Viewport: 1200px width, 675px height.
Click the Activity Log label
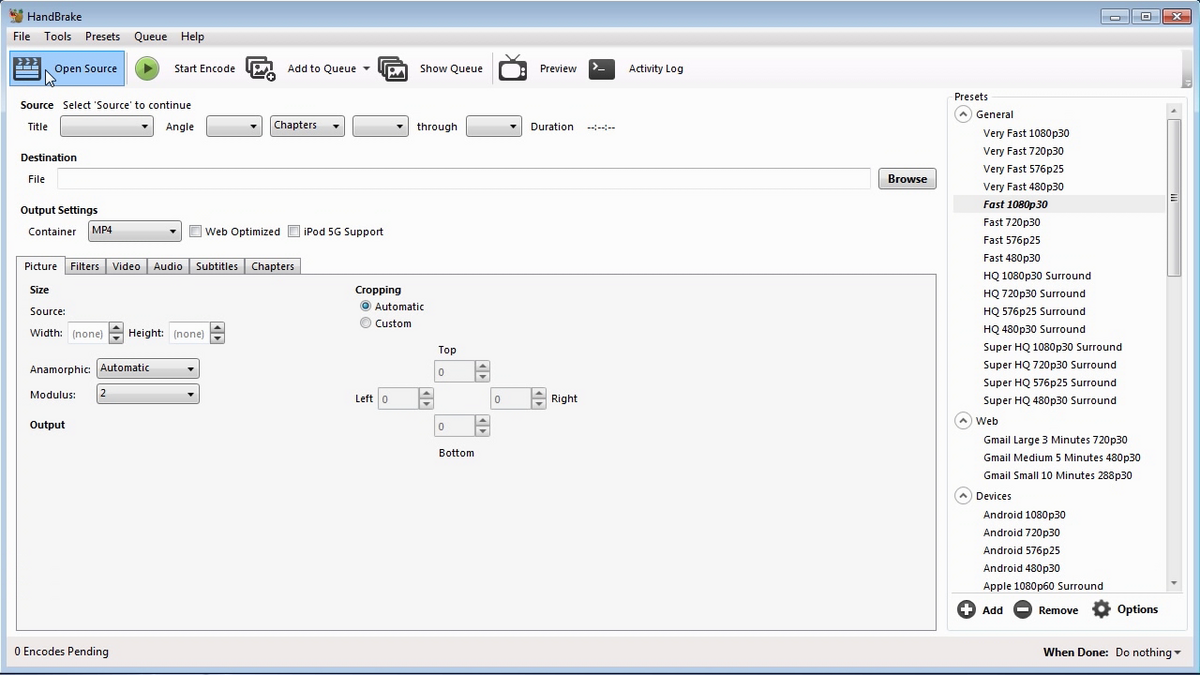coord(656,69)
